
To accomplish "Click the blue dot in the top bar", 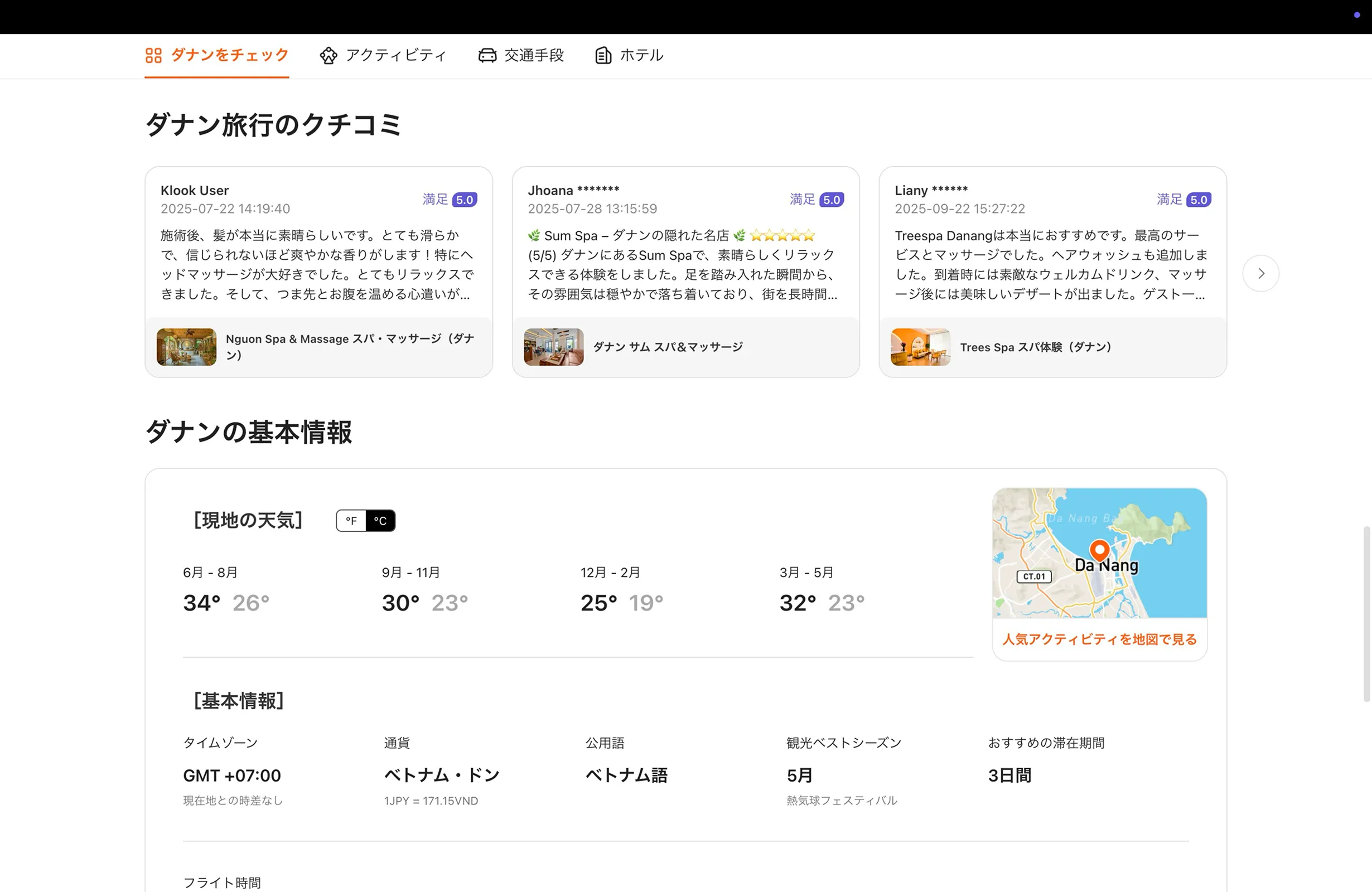I will click(x=1357, y=15).
